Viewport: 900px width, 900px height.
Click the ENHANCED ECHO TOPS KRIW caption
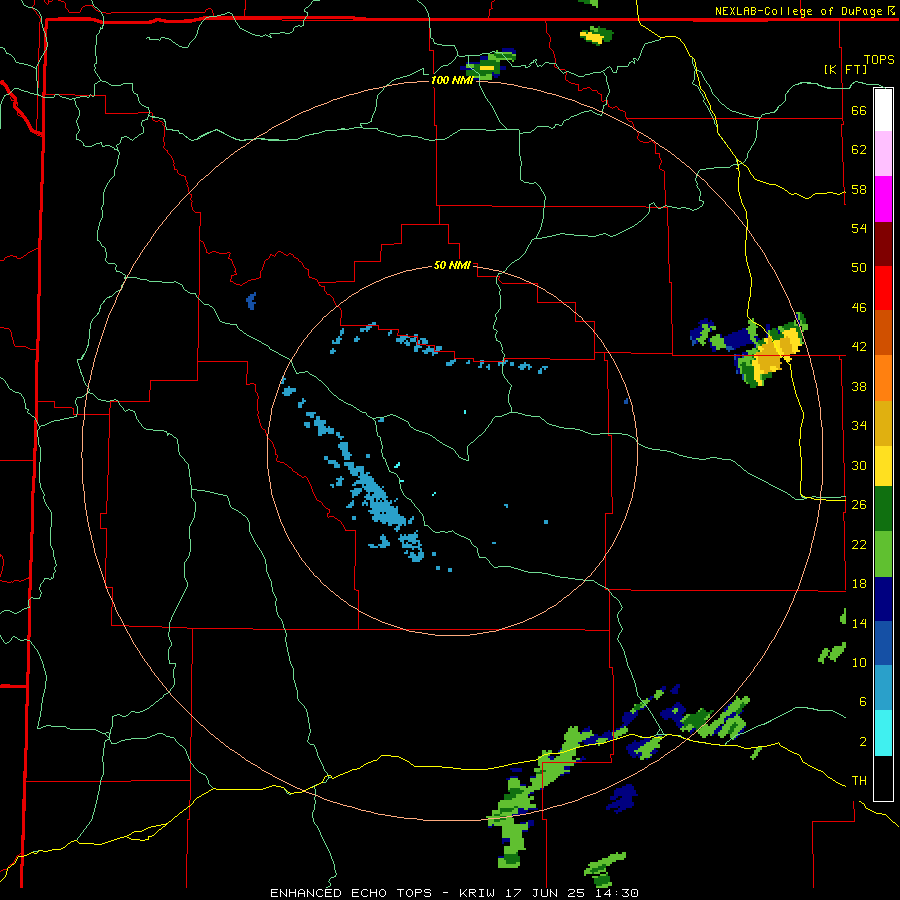click(453, 893)
